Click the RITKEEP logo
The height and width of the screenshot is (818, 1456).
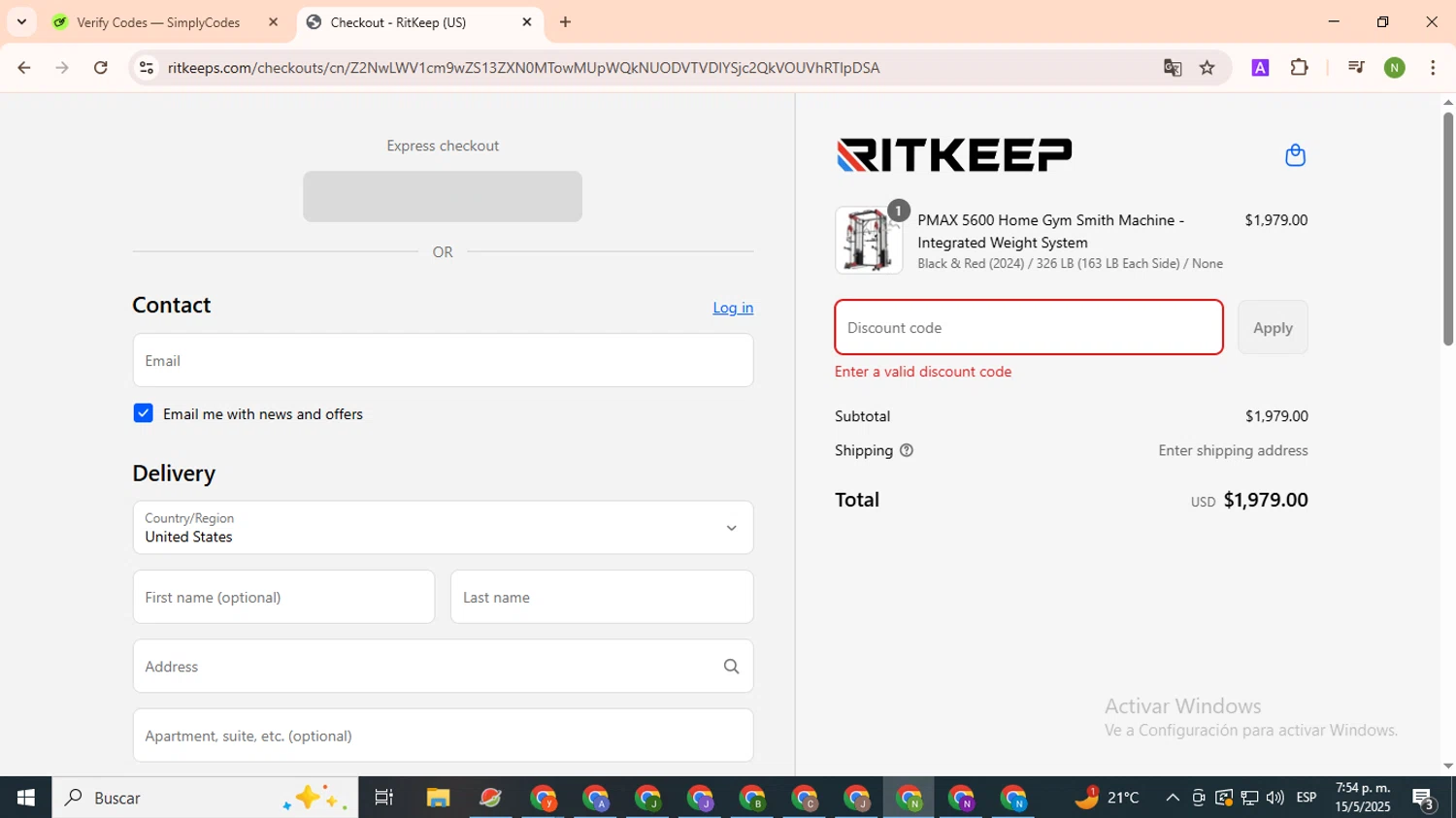[x=954, y=155]
